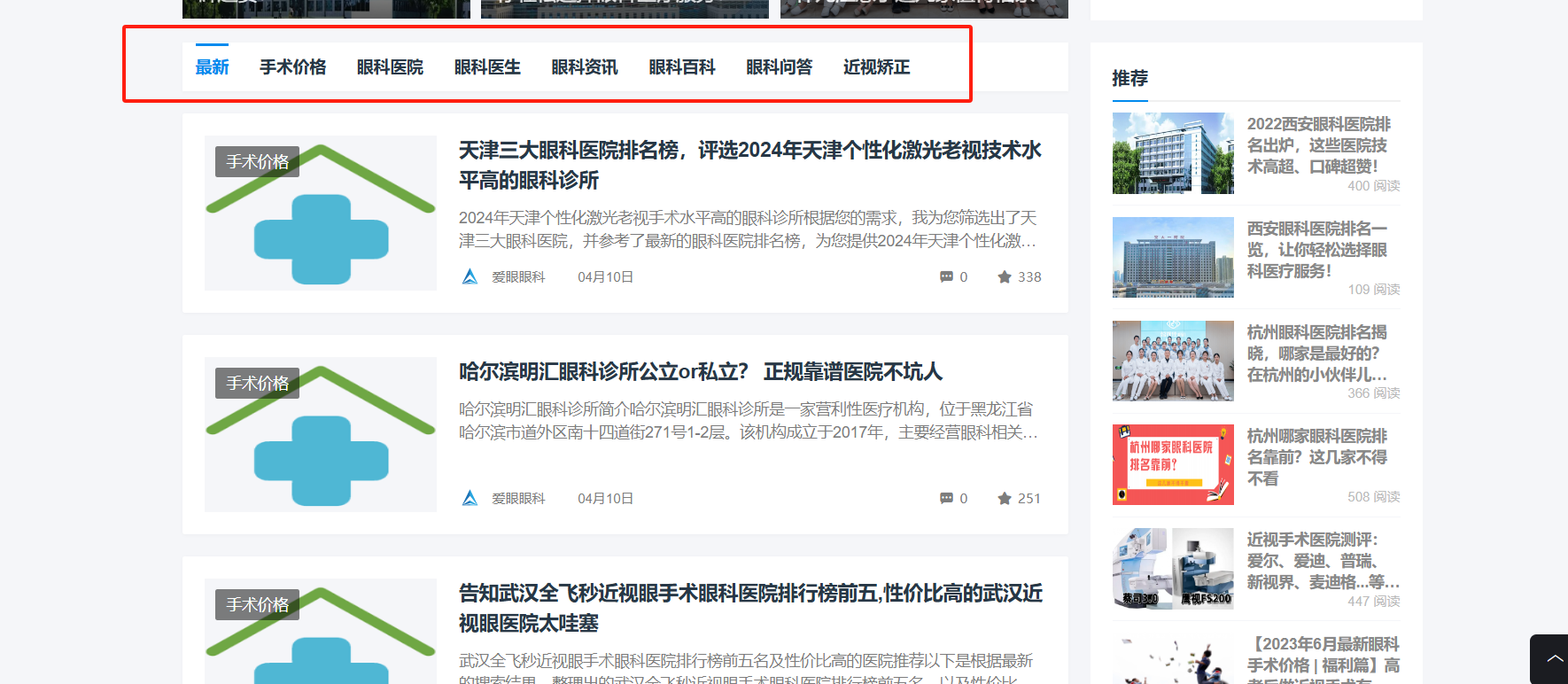This screenshot has width=1568, height=684.
Task: Click the 508 阅读 read count
Action: (1374, 497)
